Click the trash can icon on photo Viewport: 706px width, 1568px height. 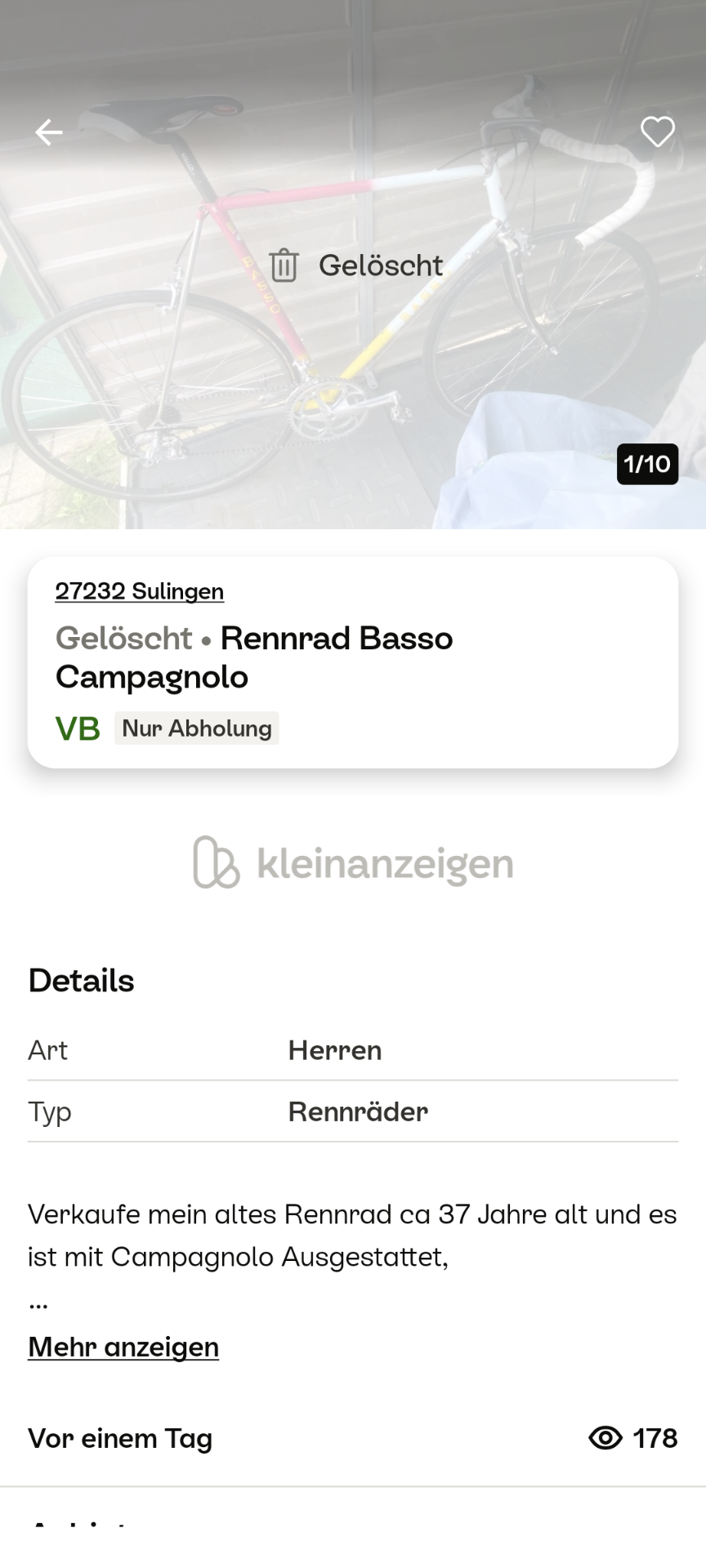point(284,265)
